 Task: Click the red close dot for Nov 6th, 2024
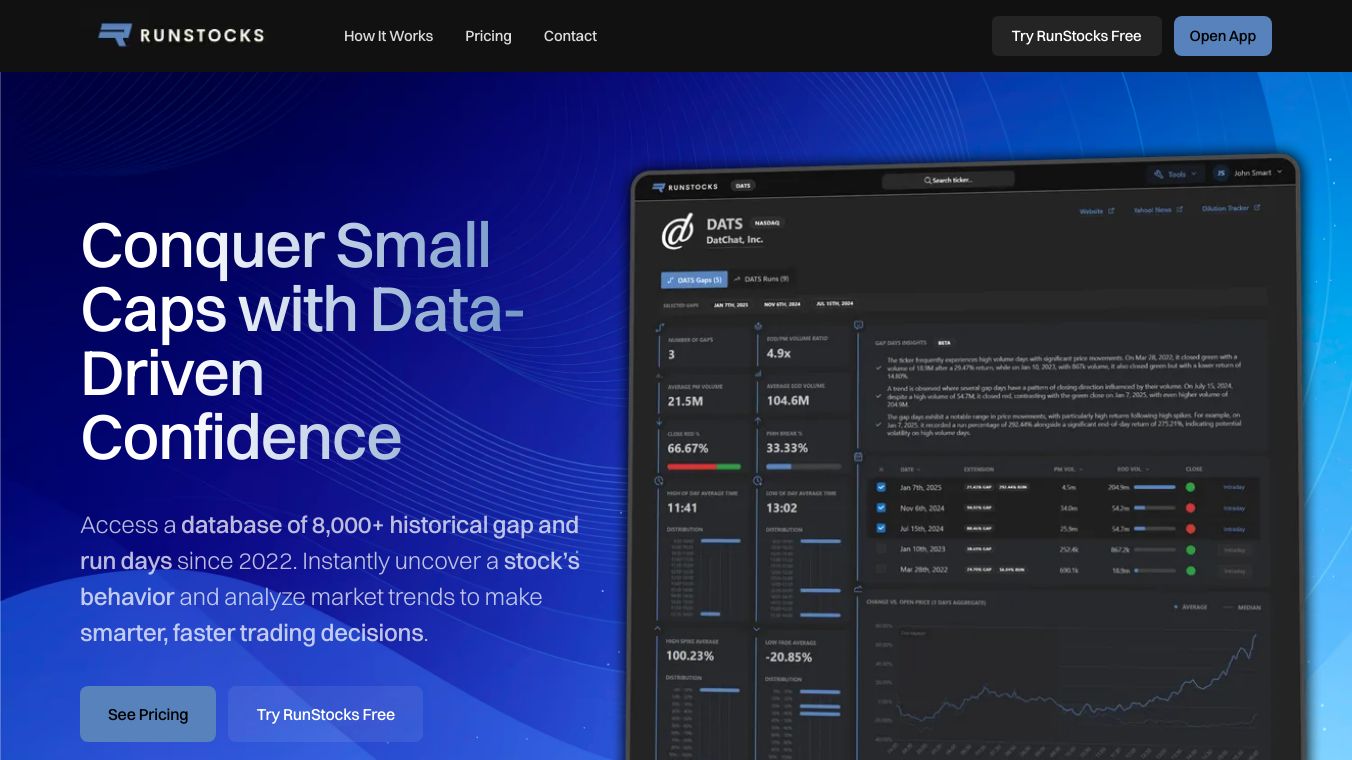1190,508
